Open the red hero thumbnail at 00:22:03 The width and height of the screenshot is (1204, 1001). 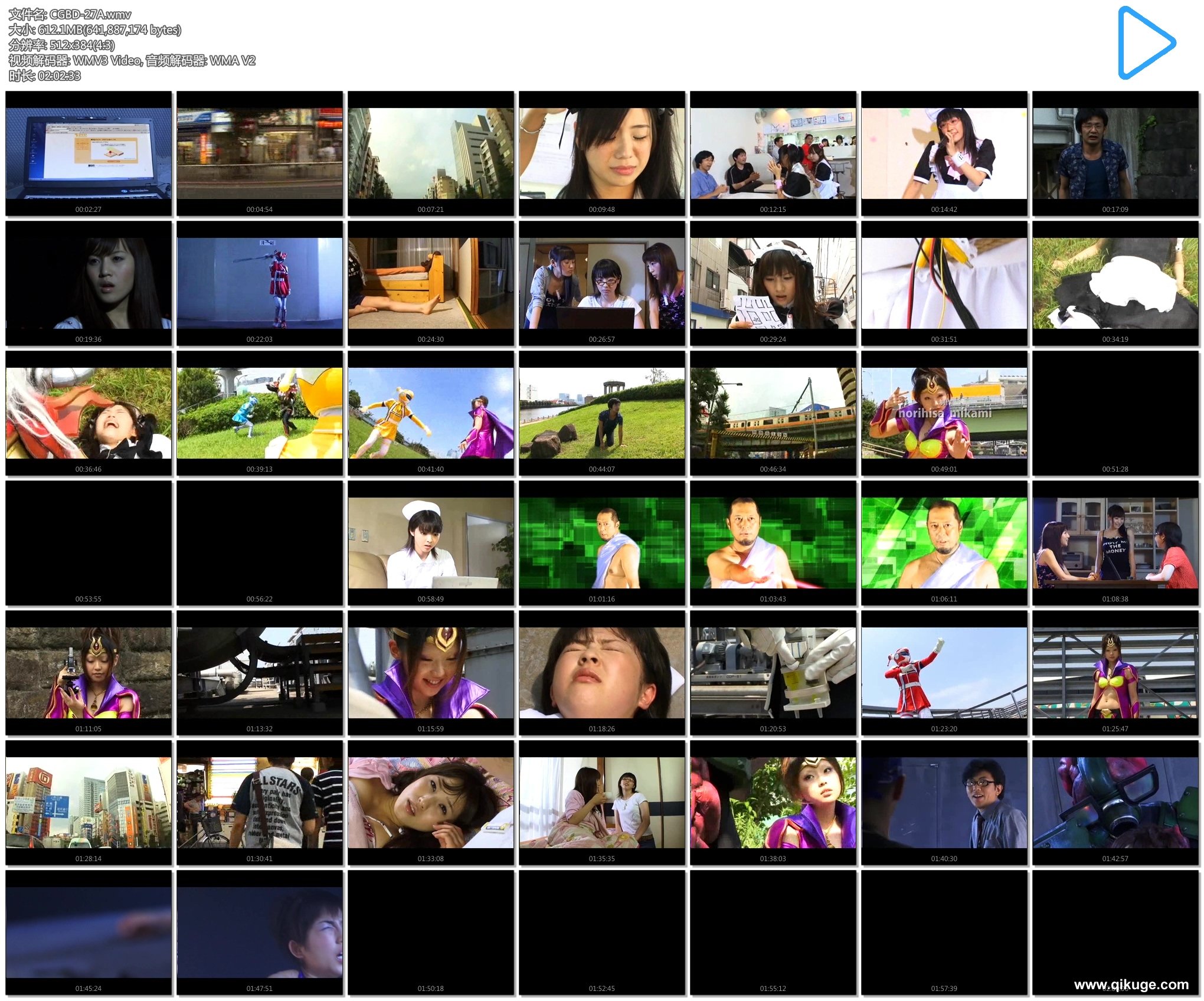point(260,283)
